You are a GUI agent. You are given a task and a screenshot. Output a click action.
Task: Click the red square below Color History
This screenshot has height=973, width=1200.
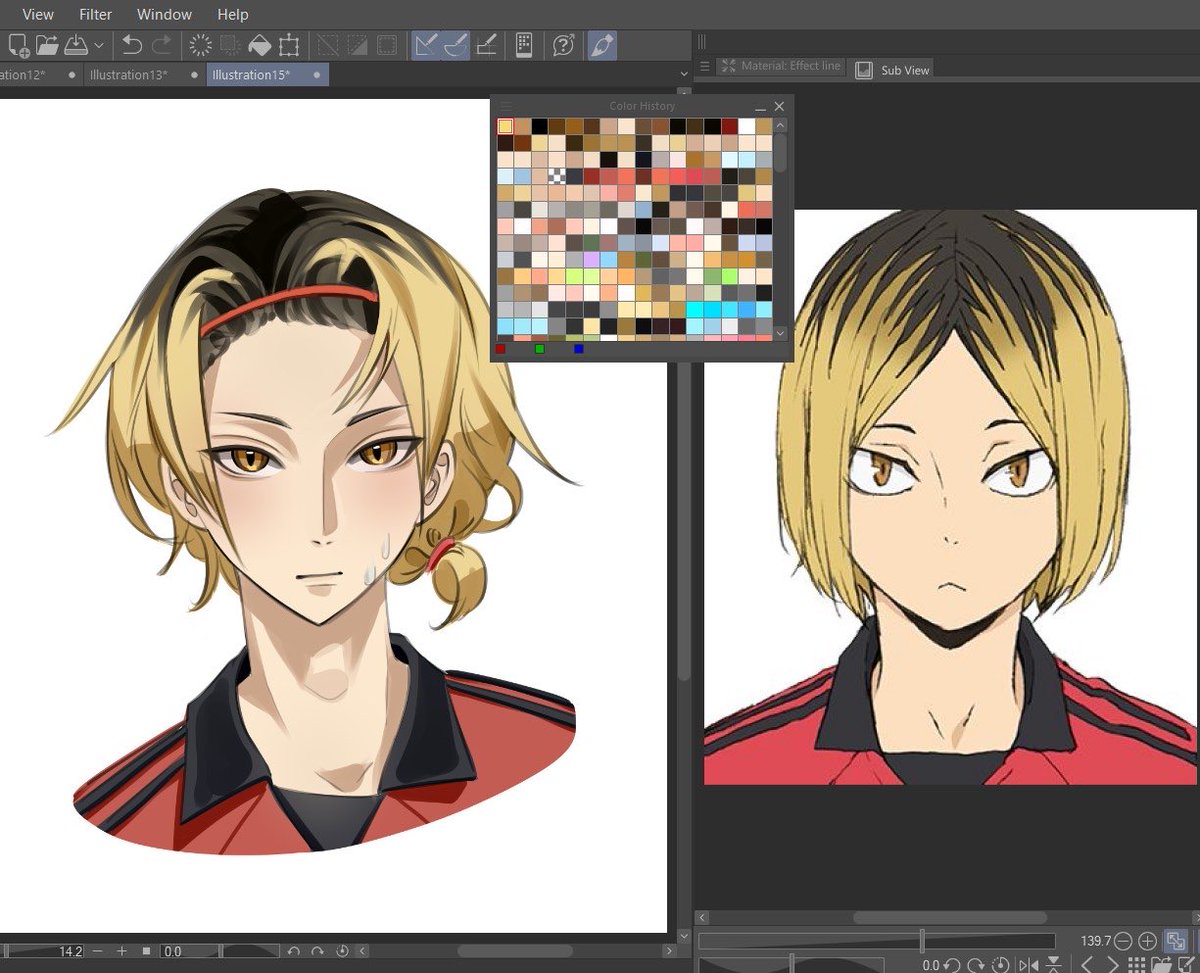[x=500, y=349]
